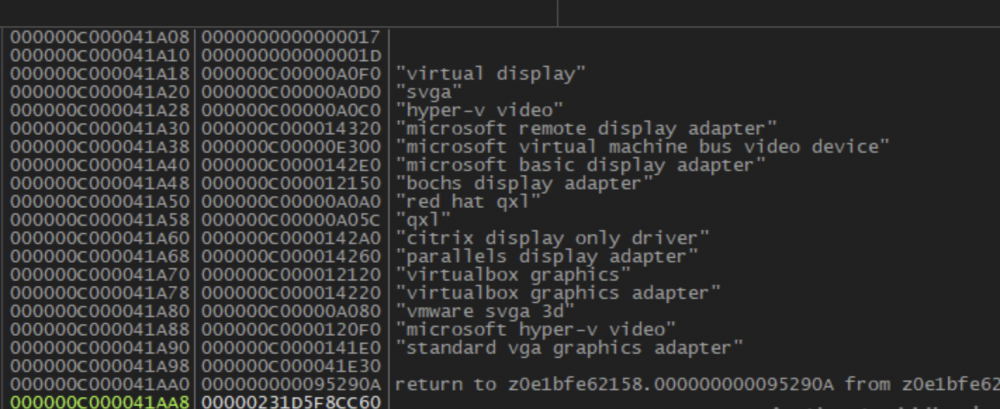Click pointer value 000000C000014260

pos(291,257)
